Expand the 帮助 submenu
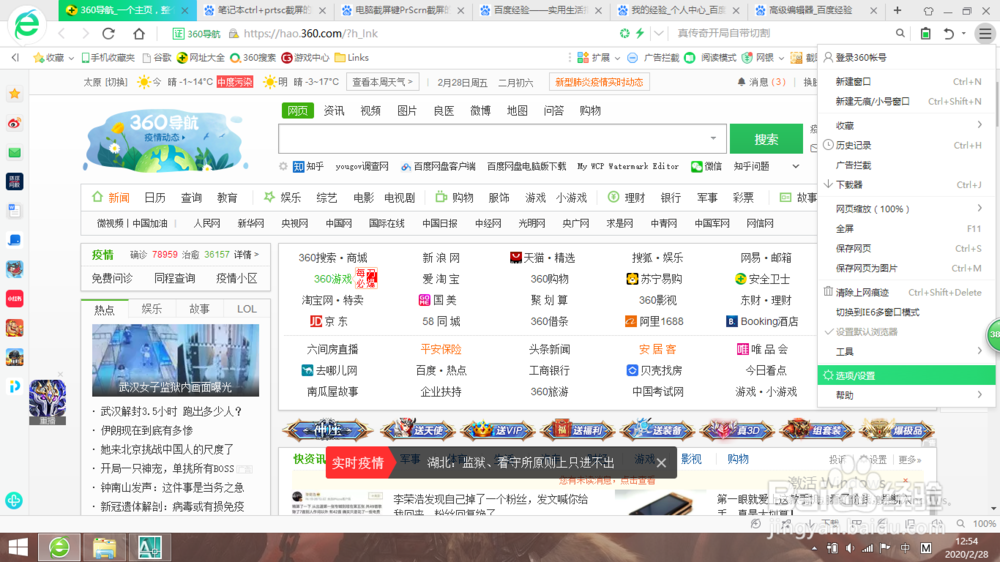This screenshot has height=562, width=1000. pyautogui.click(x=906, y=395)
